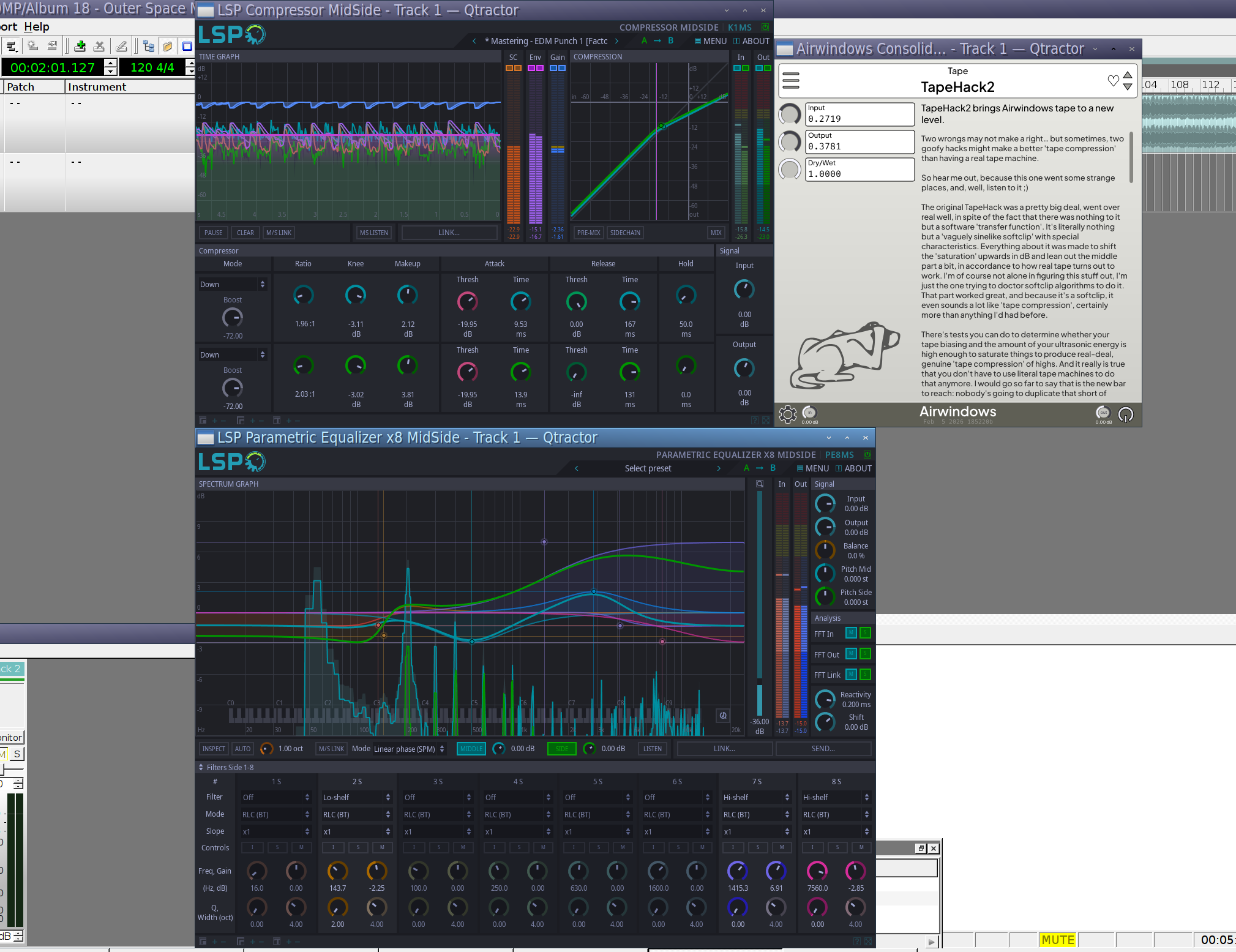Click the SEND... button in the equalizer
This screenshot has width=1236, height=952.
[x=823, y=749]
